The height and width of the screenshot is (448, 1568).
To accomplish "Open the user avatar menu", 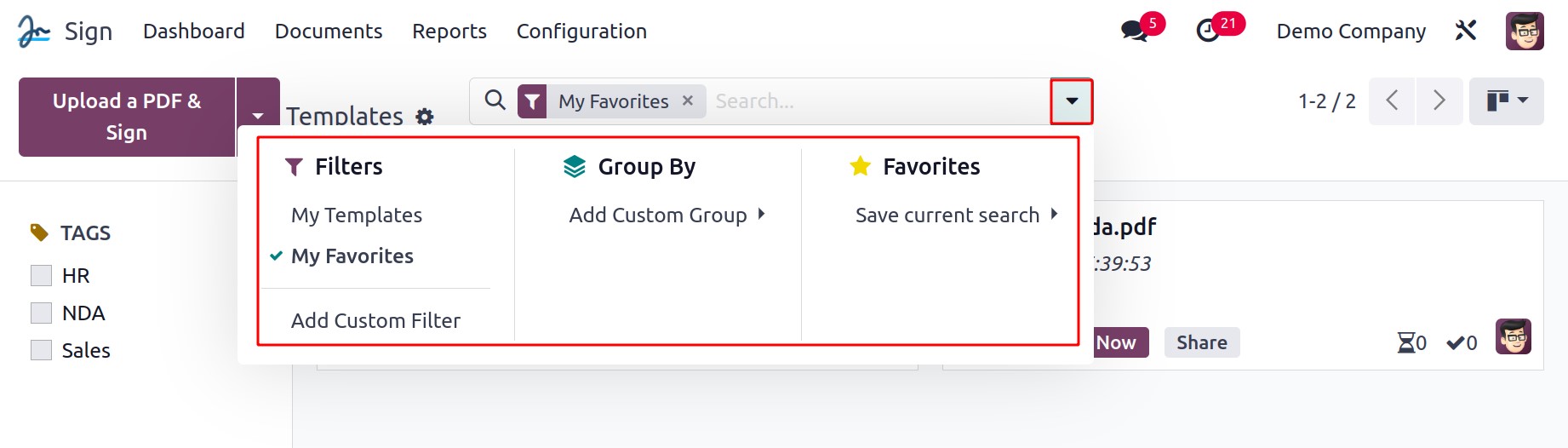I will tap(1525, 32).
